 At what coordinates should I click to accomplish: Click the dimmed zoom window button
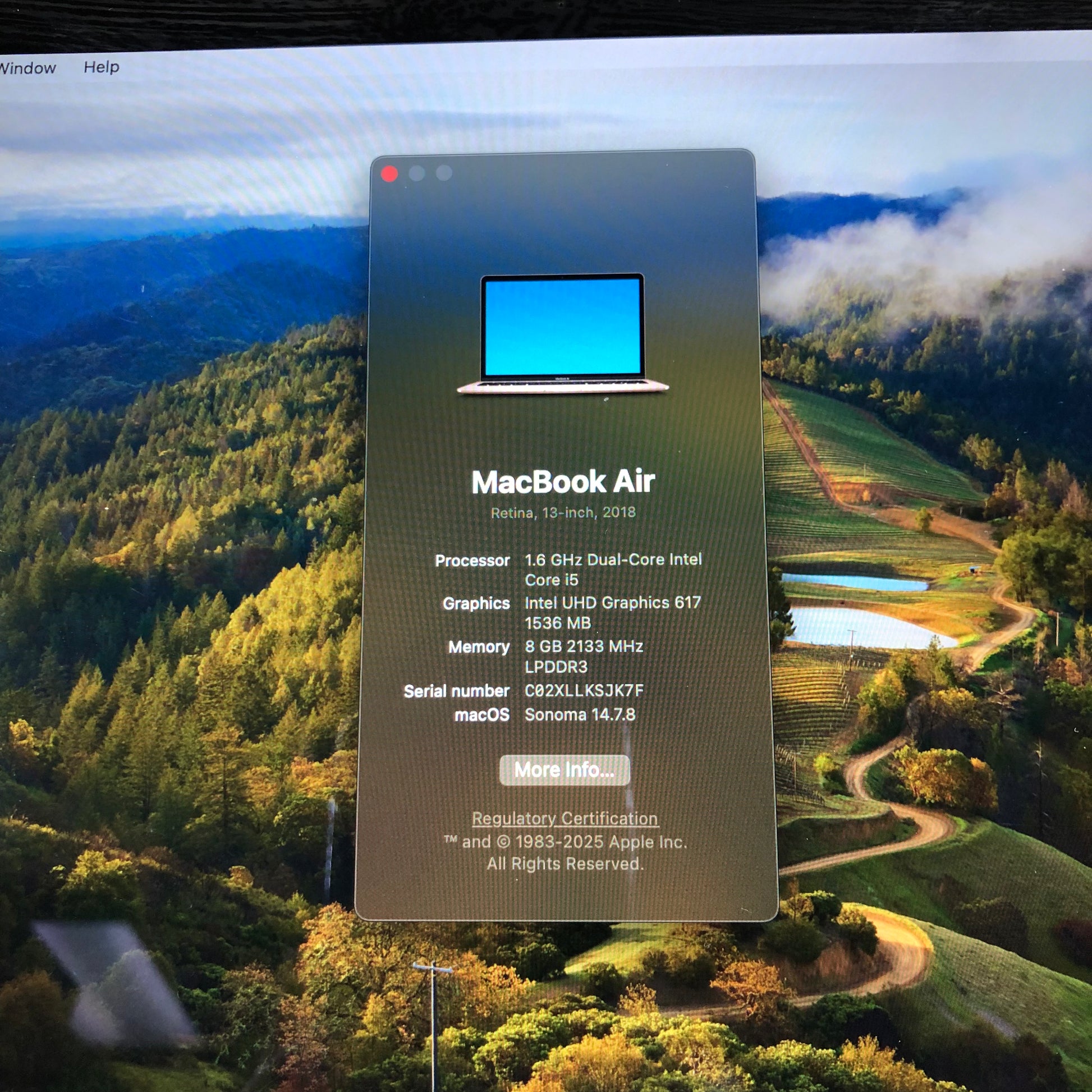pyautogui.click(x=444, y=172)
